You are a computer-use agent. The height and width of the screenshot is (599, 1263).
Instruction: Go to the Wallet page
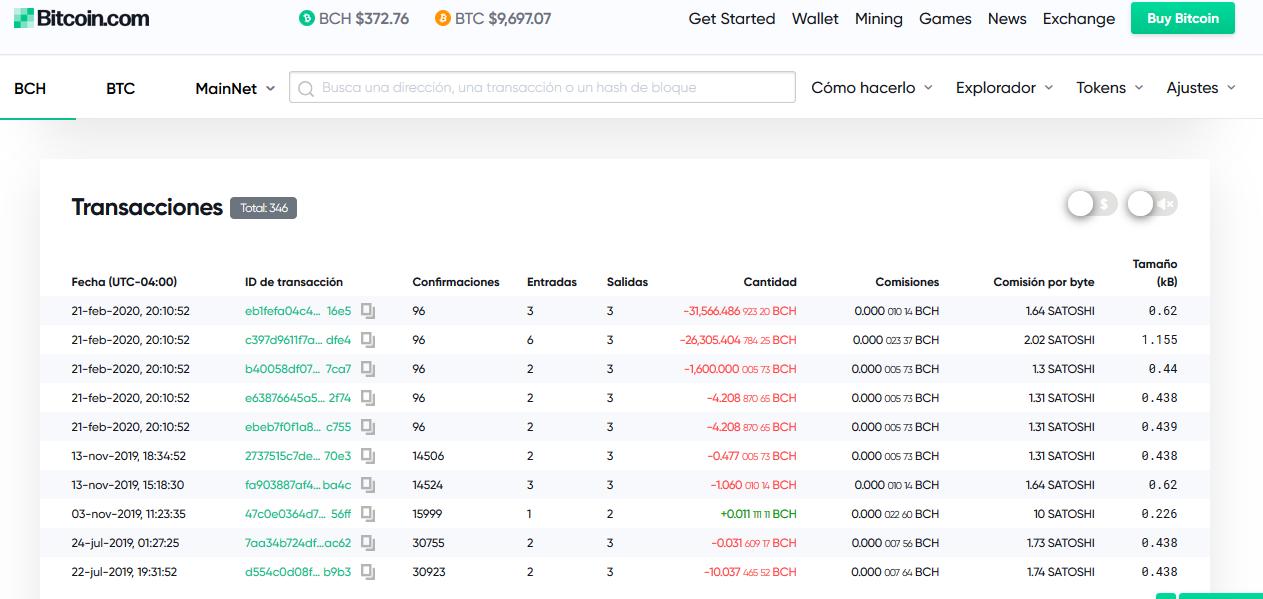click(815, 18)
